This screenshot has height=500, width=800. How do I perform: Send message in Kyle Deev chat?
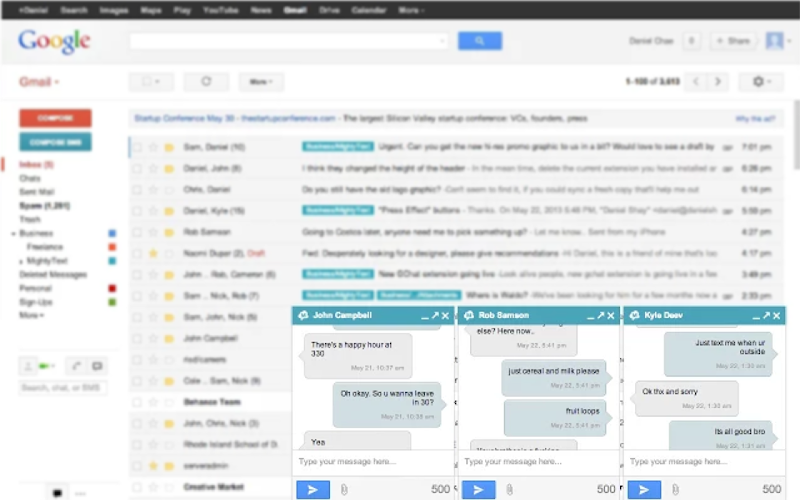[644, 490]
